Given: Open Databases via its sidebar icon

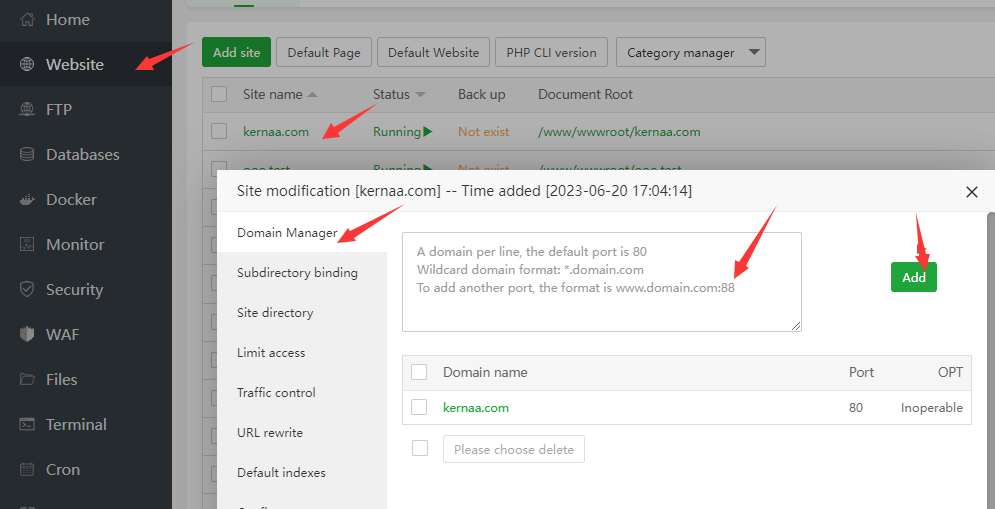Looking at the screenshot, I should point(28,155).
